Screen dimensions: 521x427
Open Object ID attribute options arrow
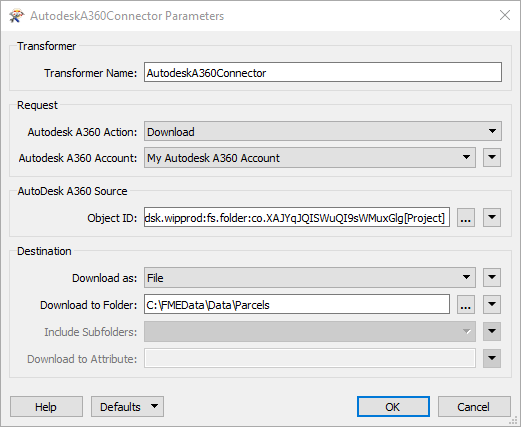click(x=492, y=218)
